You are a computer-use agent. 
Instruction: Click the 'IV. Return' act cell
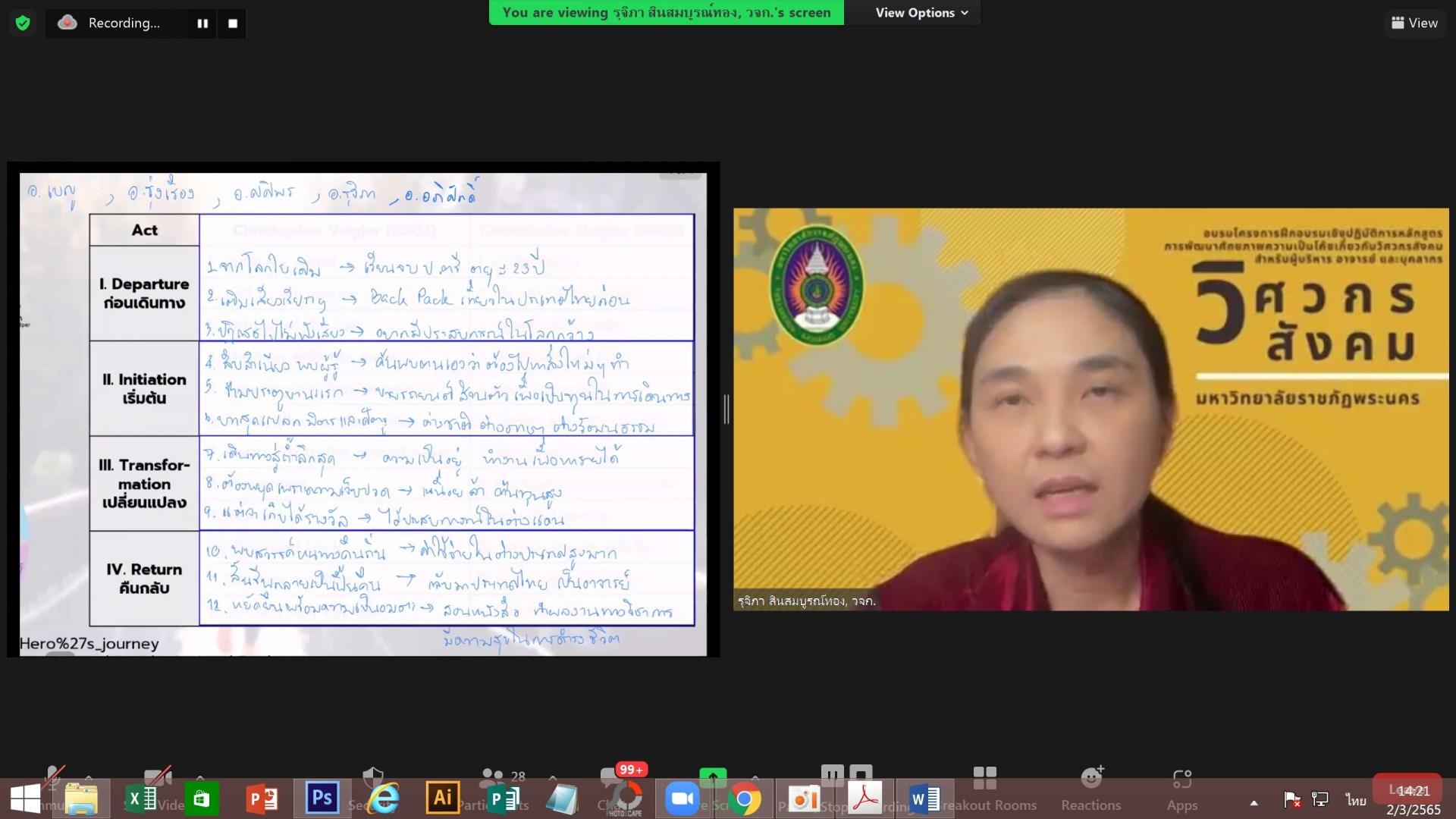point(144,578)
